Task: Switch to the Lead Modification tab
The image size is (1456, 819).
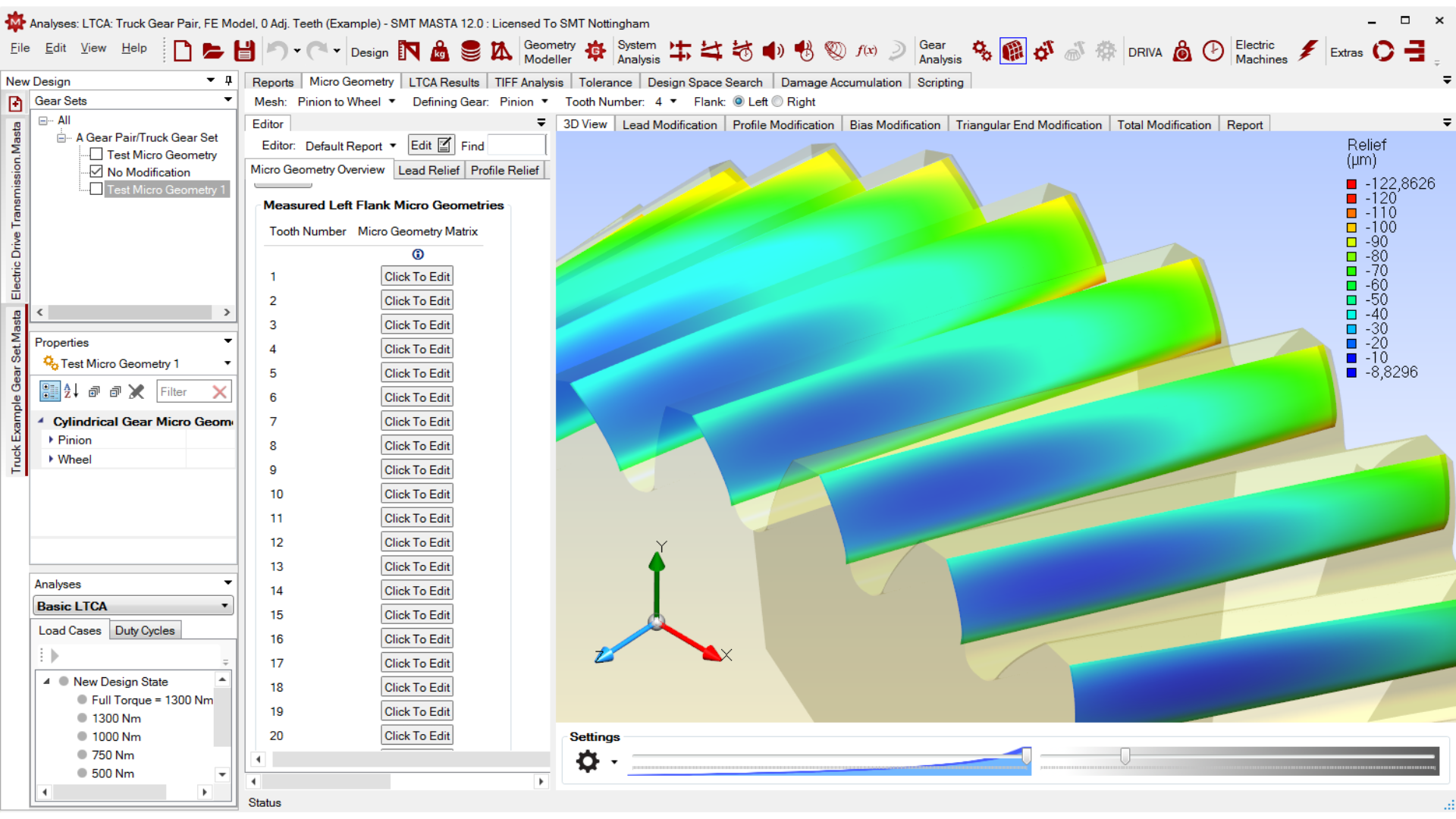Action: pos(670,124)
